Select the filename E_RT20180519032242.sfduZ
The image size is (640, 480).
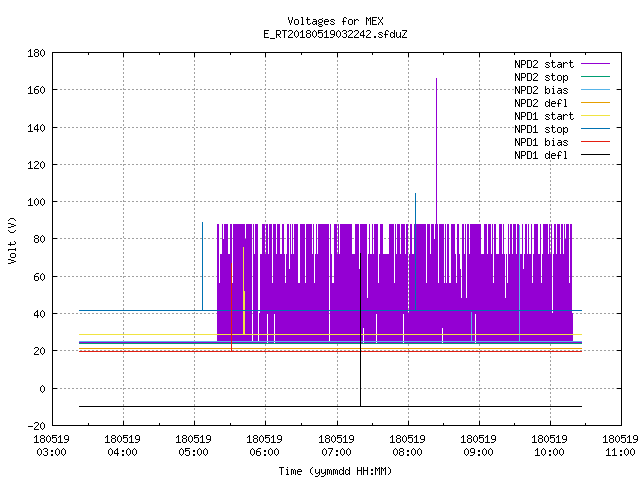click(x=335, y=34)
